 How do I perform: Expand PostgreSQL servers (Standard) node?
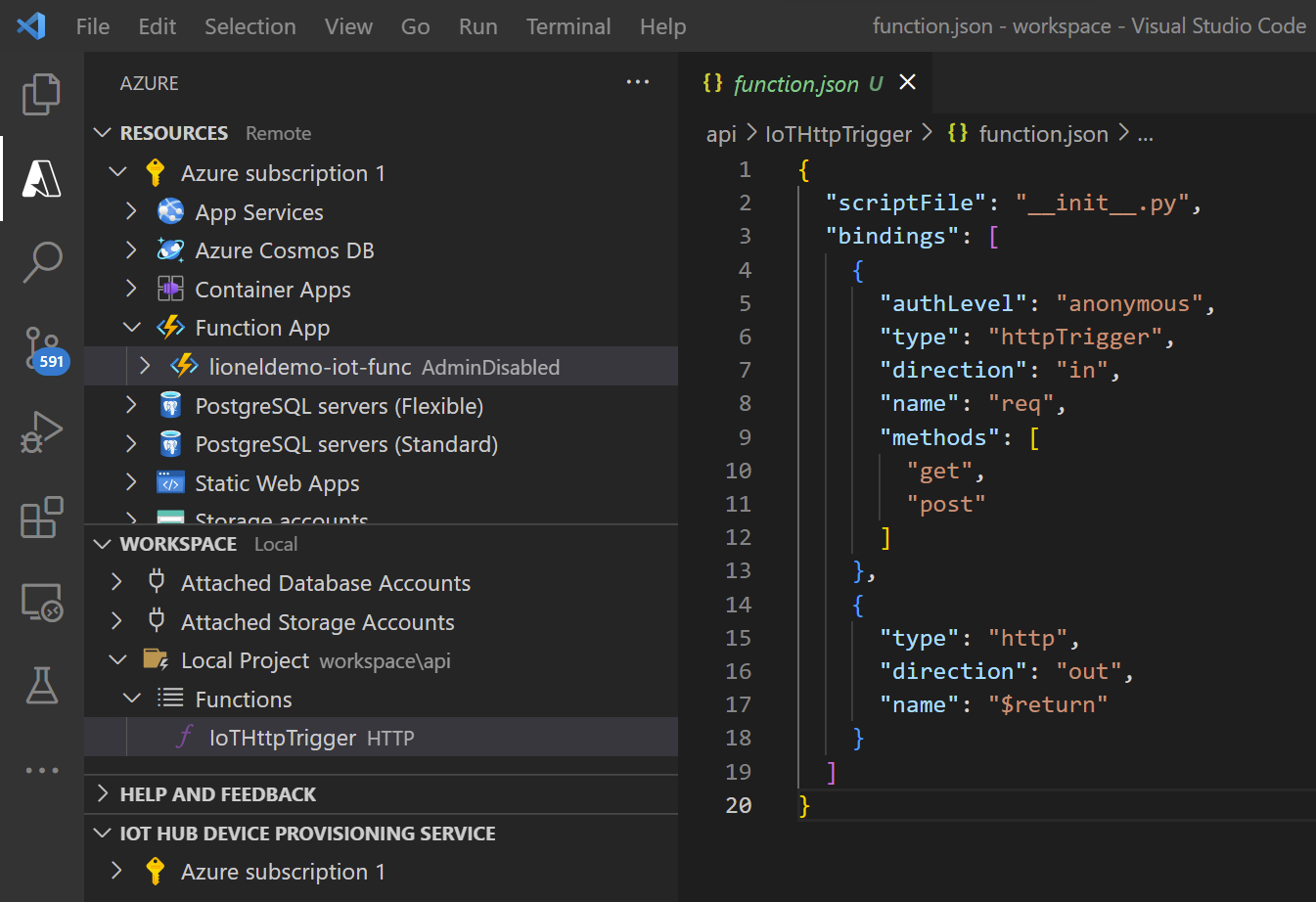tap(131, 443)
